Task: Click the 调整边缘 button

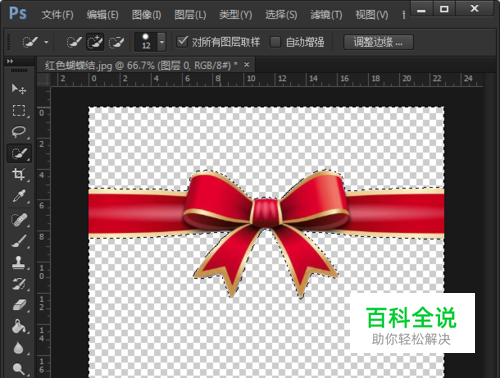Action: pyautogui.click(x=378, y=42)
